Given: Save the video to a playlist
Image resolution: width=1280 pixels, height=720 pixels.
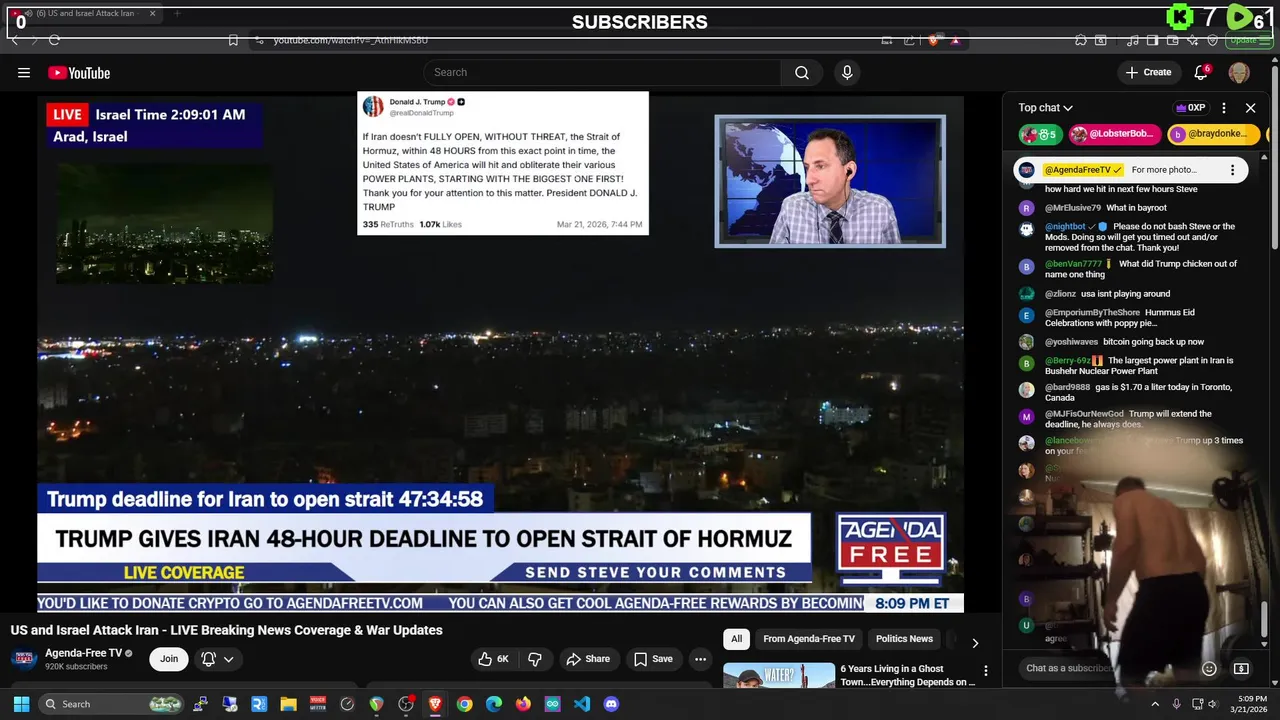Looking at the screenshot, I should click(x=653, y=659).
